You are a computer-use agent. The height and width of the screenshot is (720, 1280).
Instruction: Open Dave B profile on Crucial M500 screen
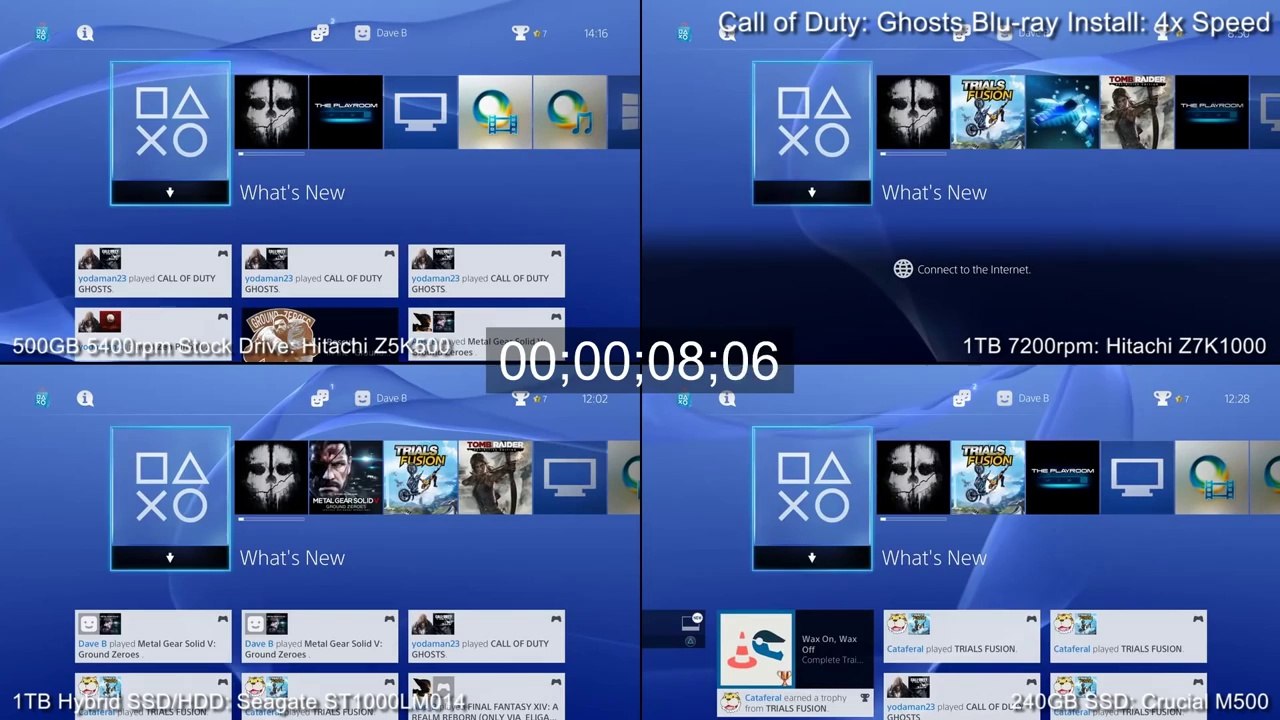(1023, 398)
